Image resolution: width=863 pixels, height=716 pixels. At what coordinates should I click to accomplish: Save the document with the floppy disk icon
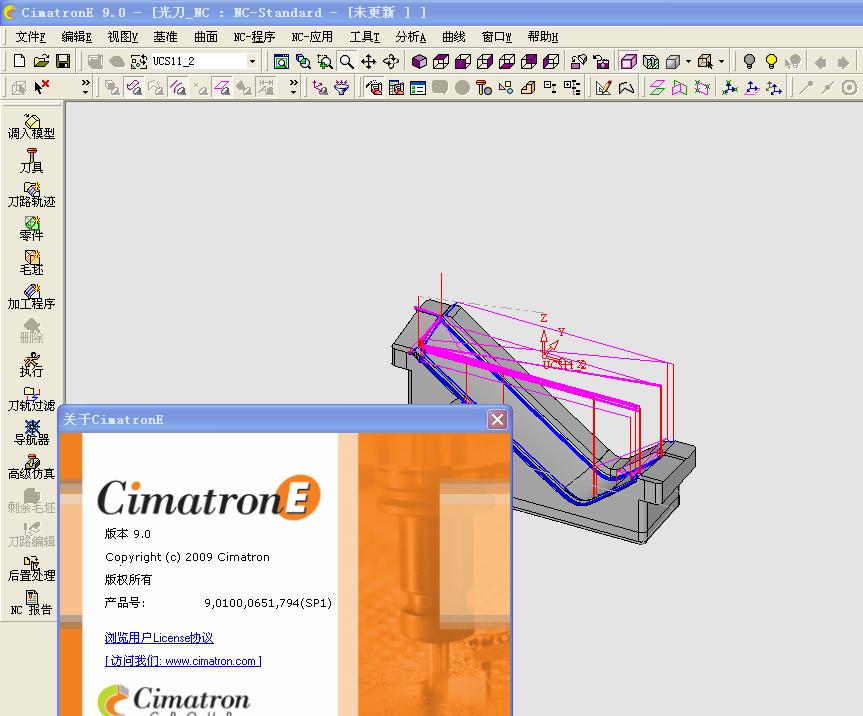pyautogui.click(x=63, y=61)
